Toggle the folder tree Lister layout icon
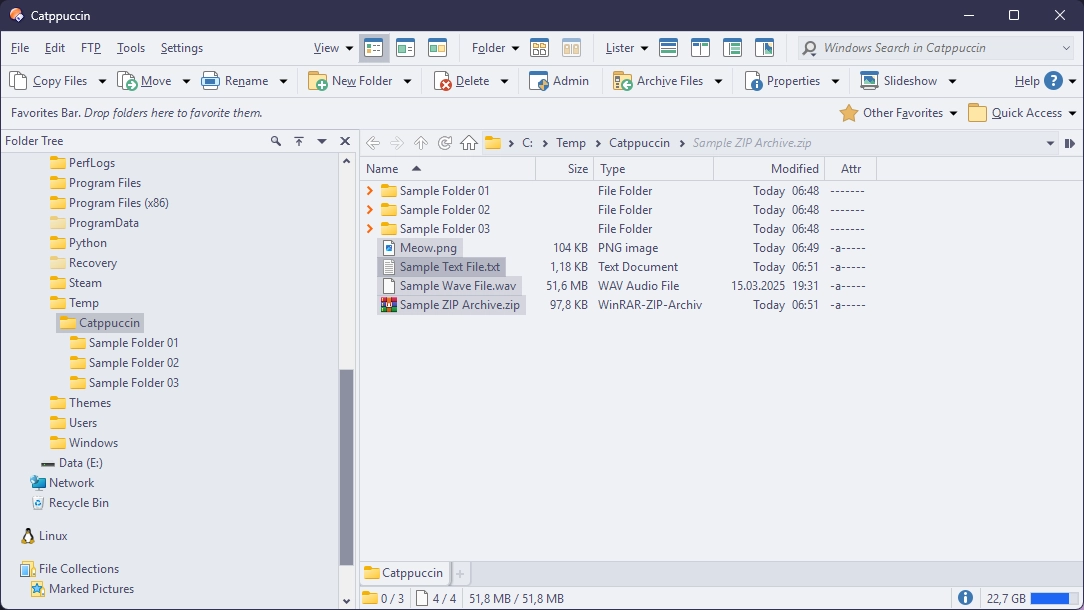Screen dimensions: 1084x610 (x=732, y=48)
